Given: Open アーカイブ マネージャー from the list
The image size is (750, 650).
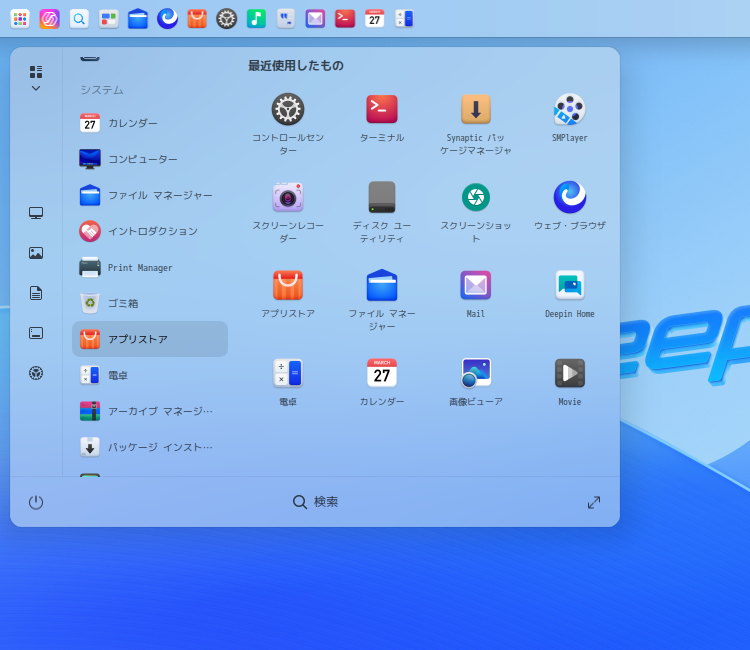Looking at the screenshot, I should pos(150,411).
